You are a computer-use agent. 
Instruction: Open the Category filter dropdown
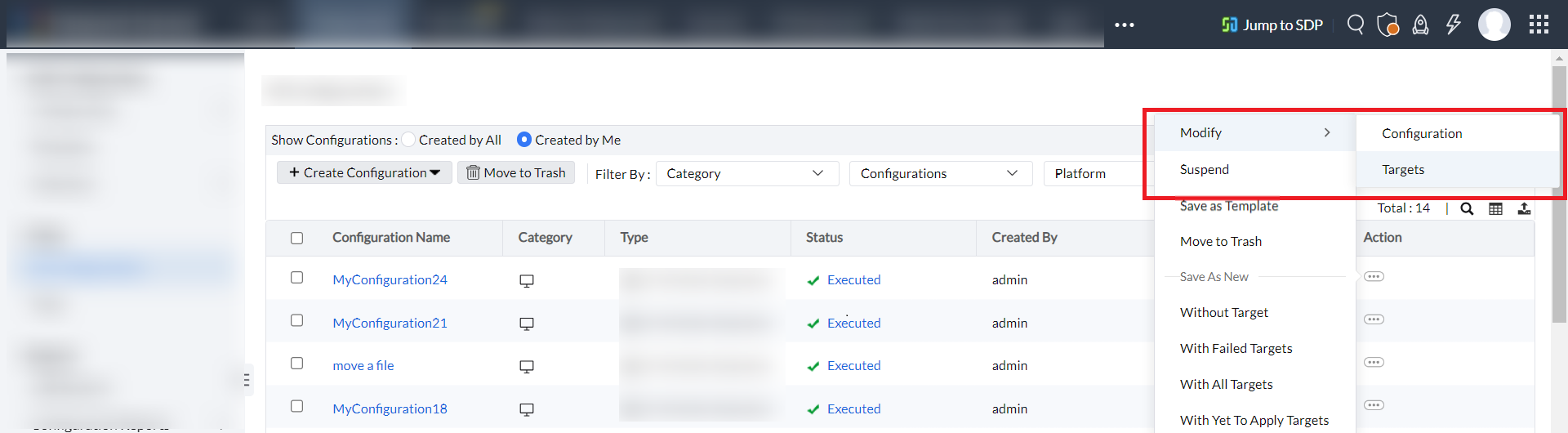coord(746,173)
